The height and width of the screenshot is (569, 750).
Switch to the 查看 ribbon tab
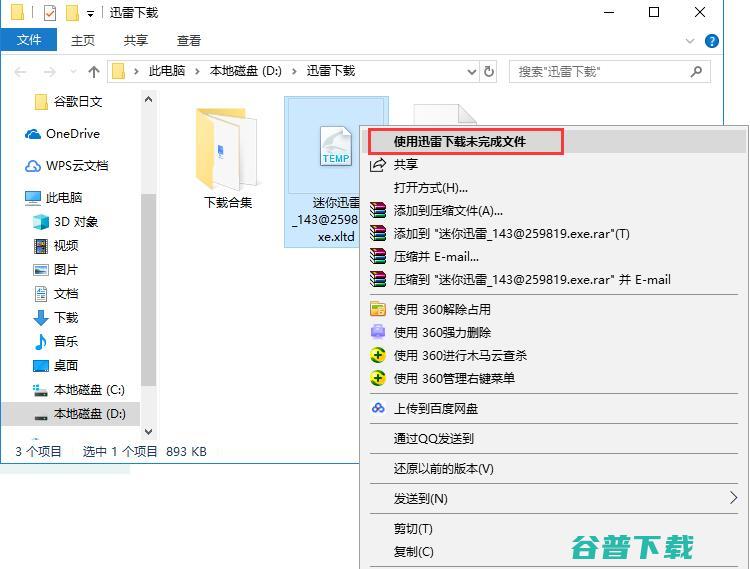point(189,41)
